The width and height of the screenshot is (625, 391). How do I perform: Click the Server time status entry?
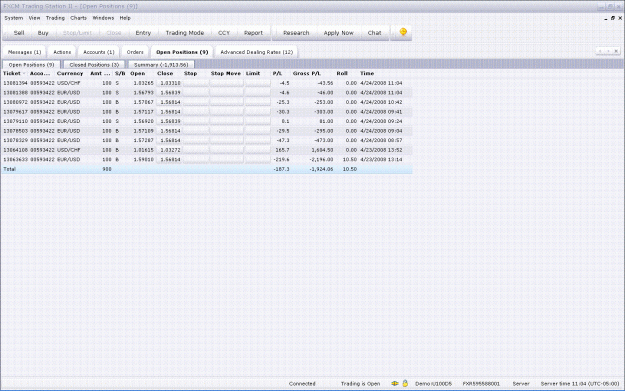click(x=580, y=384)
